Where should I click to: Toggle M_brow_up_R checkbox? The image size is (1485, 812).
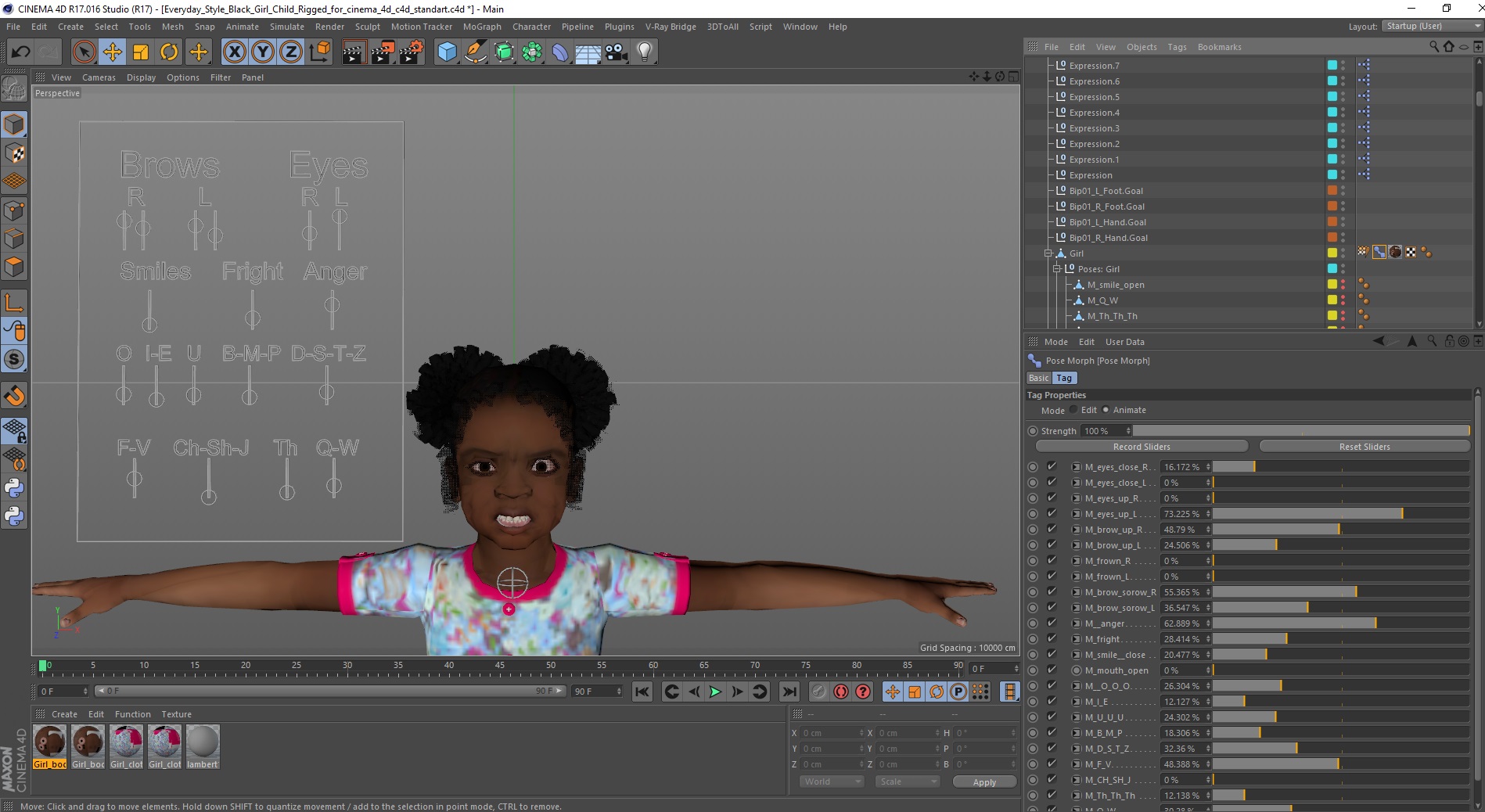[1052, 529]
